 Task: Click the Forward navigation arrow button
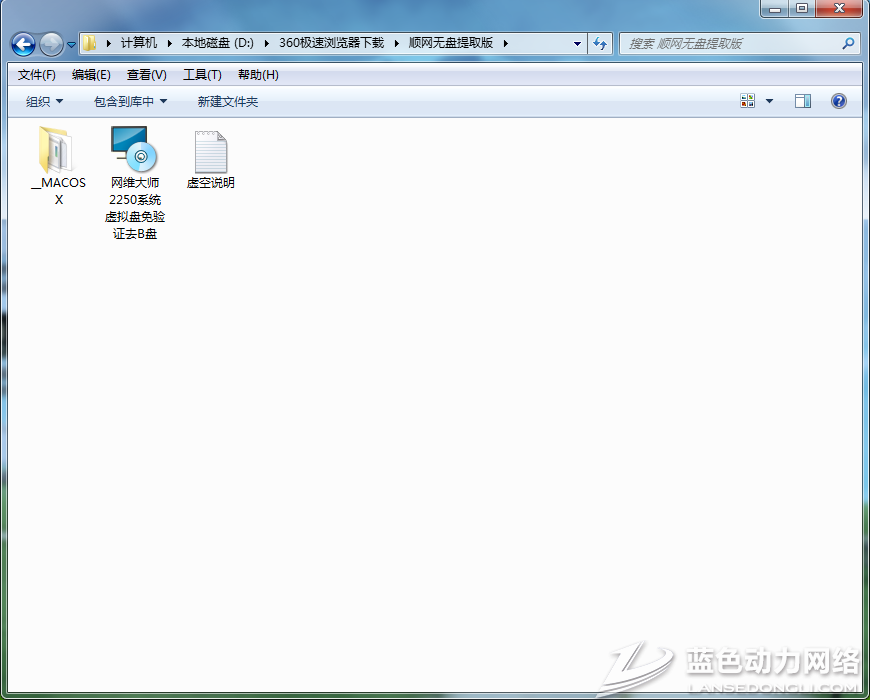coord(50,44)
